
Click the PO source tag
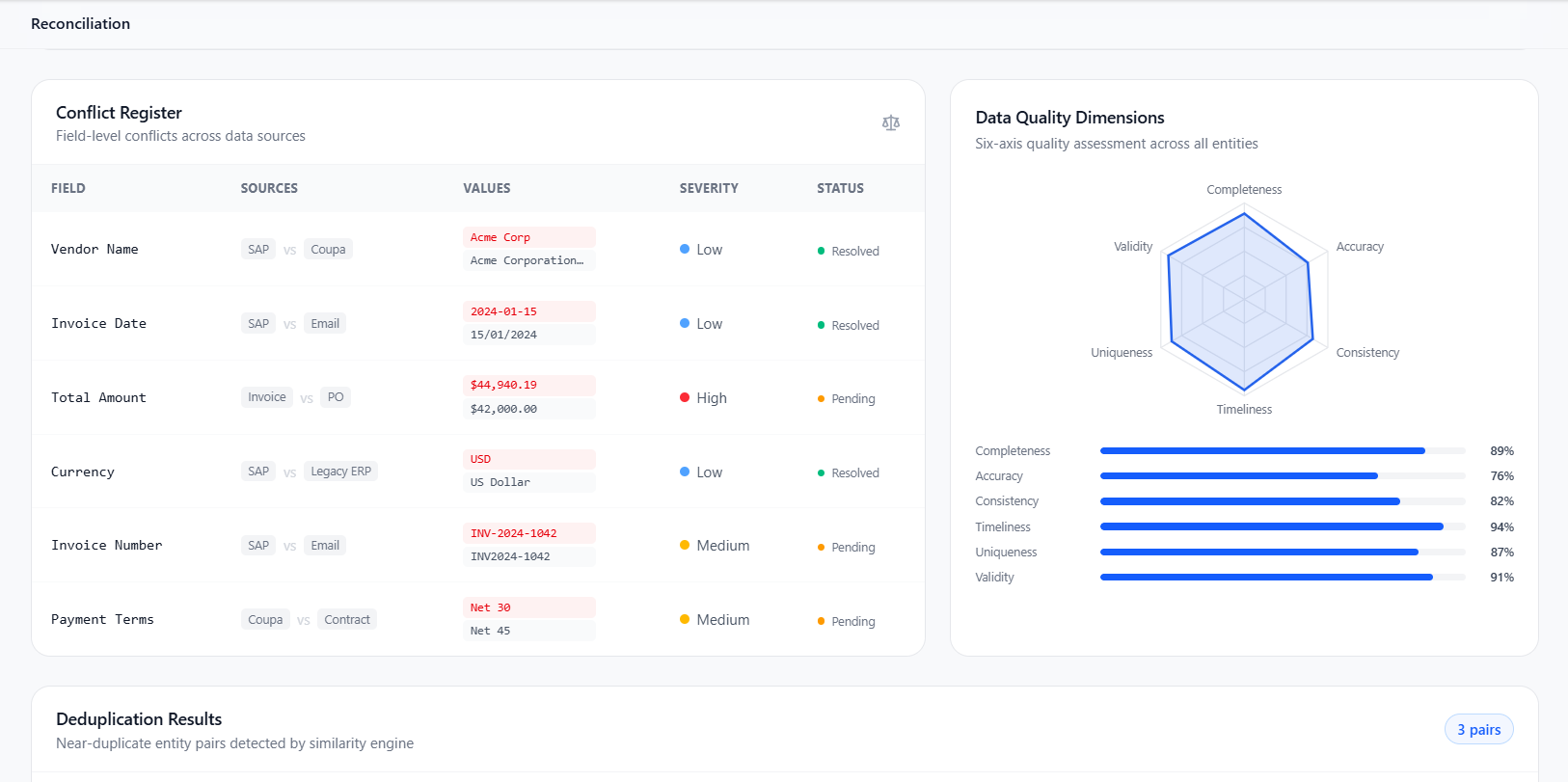[x=336, y=397]
